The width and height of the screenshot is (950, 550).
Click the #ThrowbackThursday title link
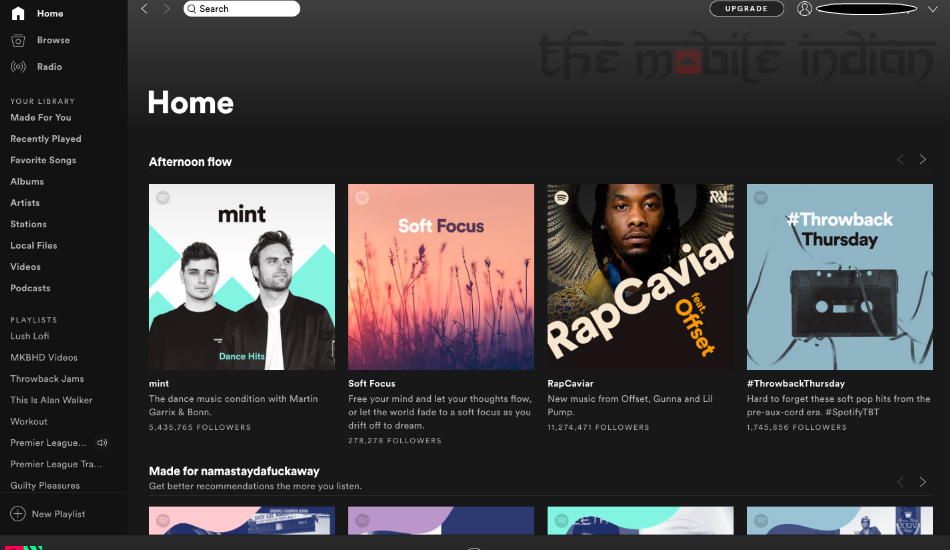coord(796,383)
